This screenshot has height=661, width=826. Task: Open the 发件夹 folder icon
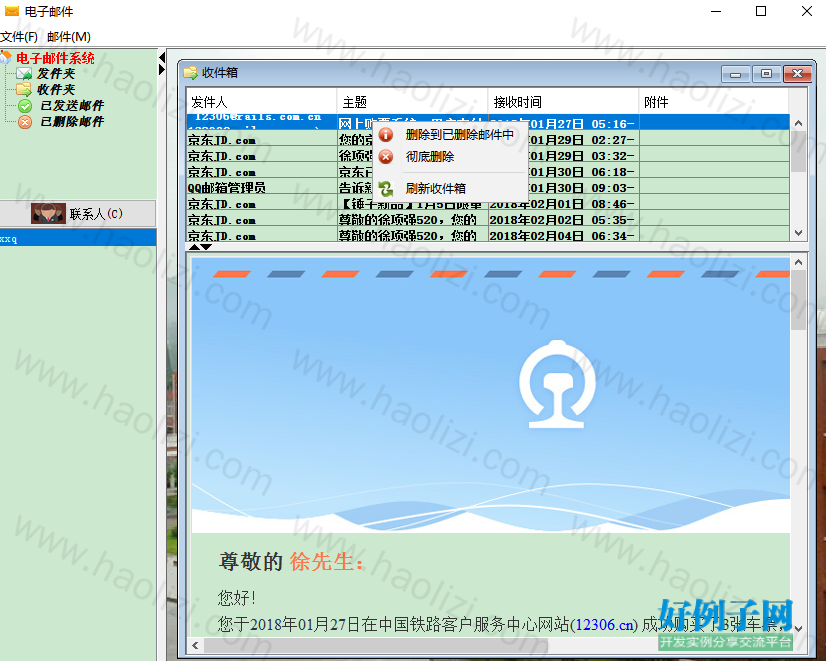pyautogui.click(x=24, y=73)
